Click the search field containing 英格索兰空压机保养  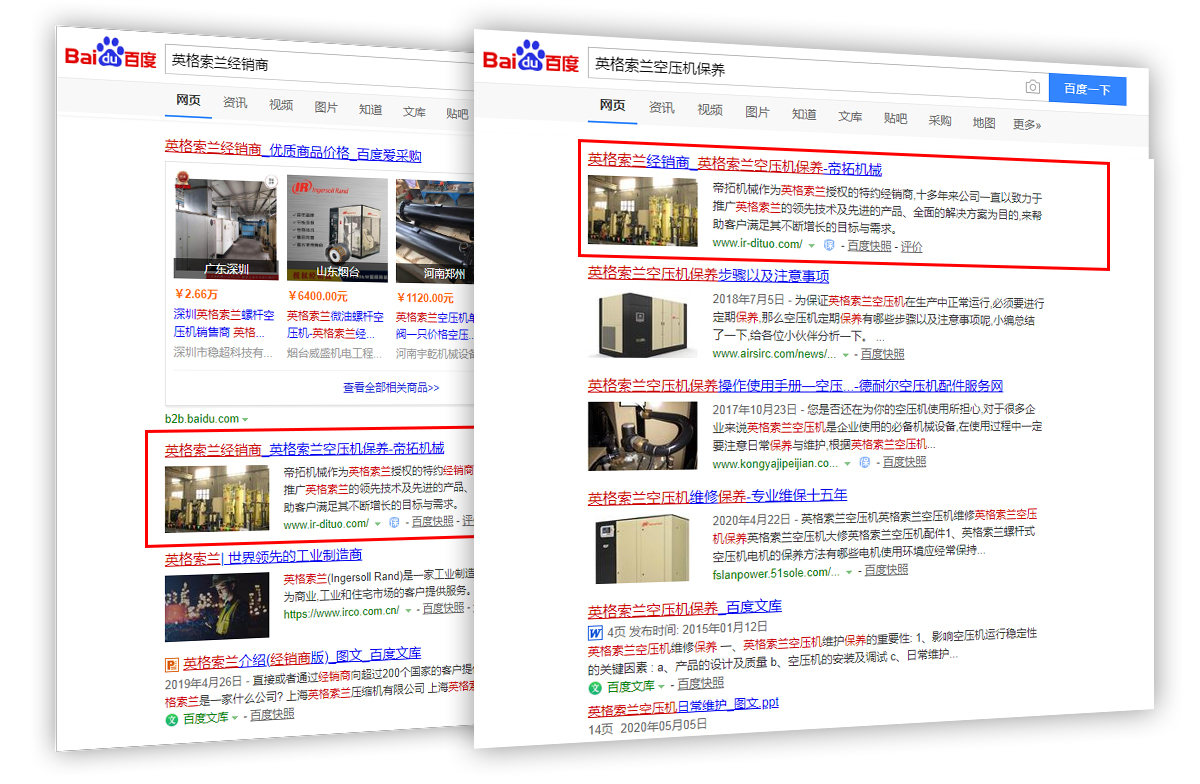coord(800,68)
